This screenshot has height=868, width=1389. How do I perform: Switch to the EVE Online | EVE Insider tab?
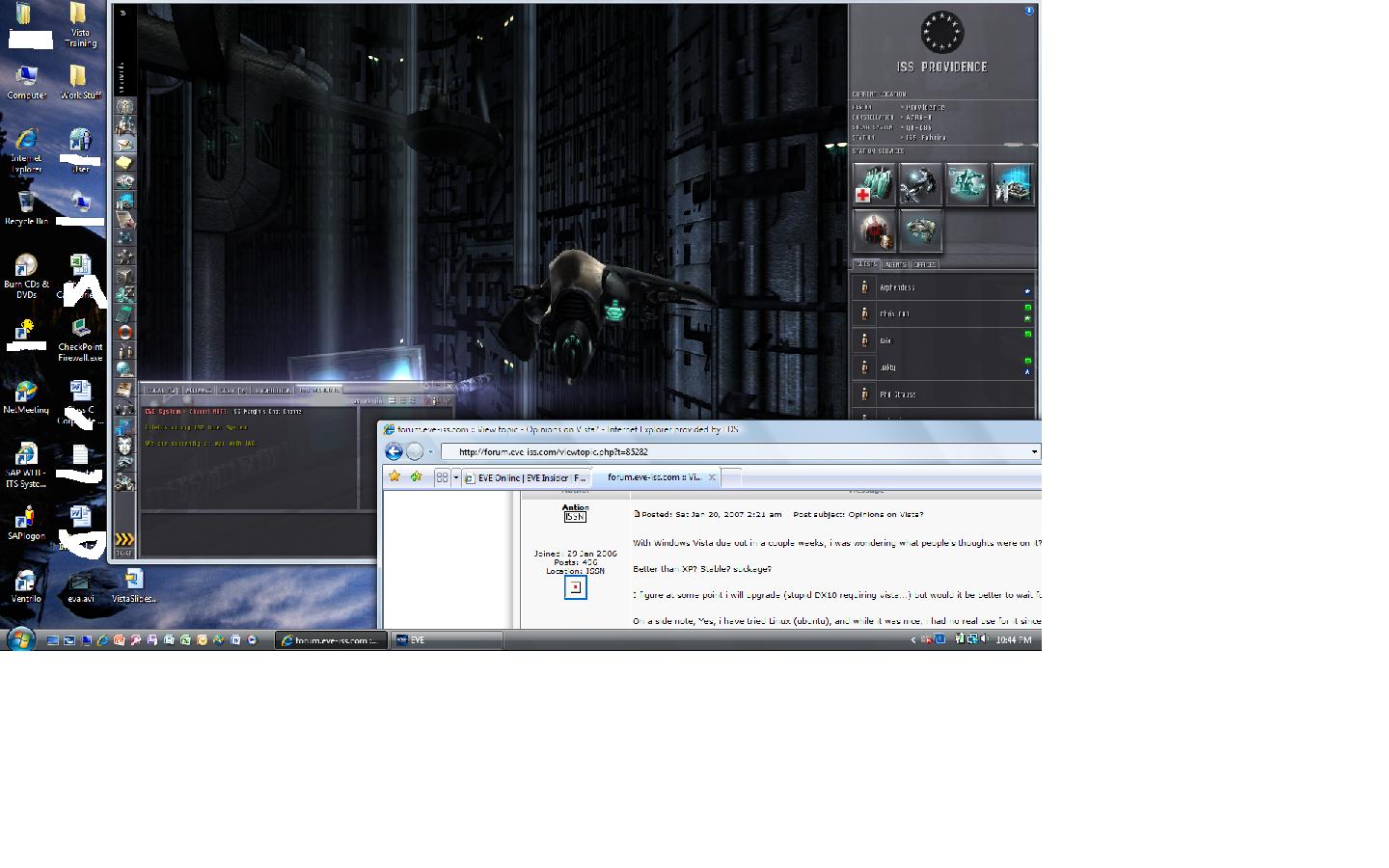click(x=525, y=477)
